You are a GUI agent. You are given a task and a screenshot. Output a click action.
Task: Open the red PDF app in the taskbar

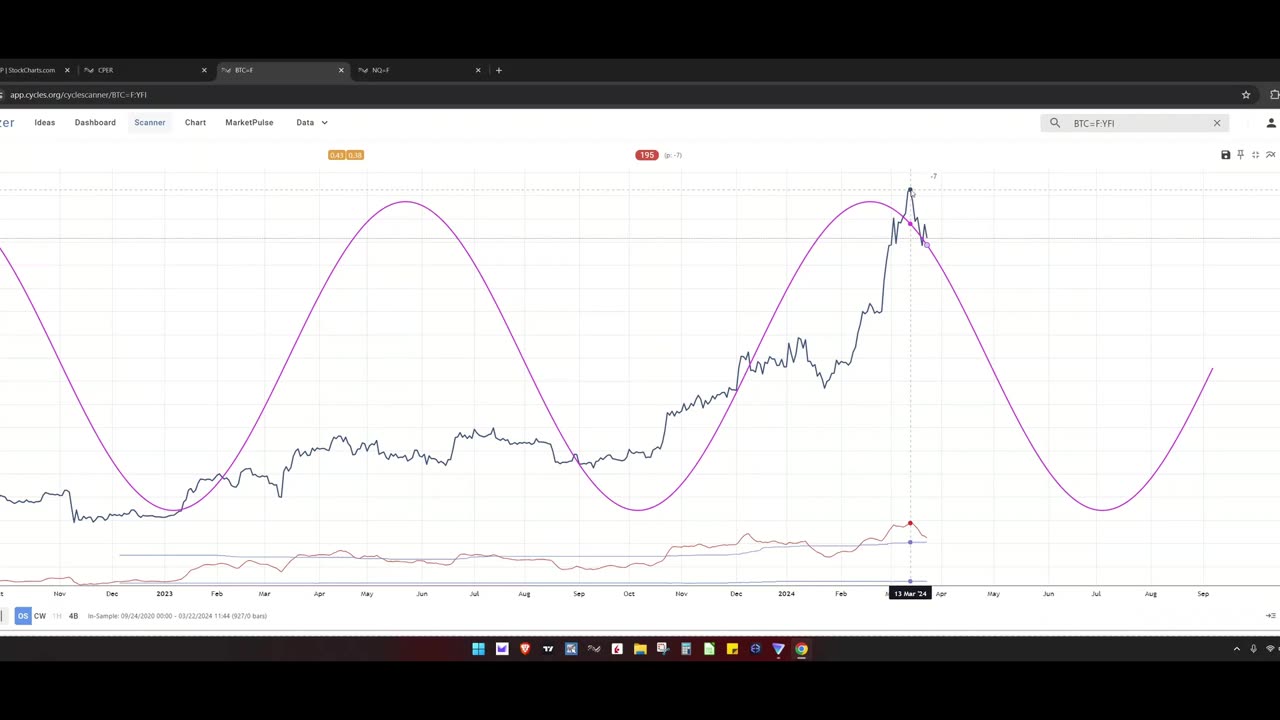click(617, 649)
